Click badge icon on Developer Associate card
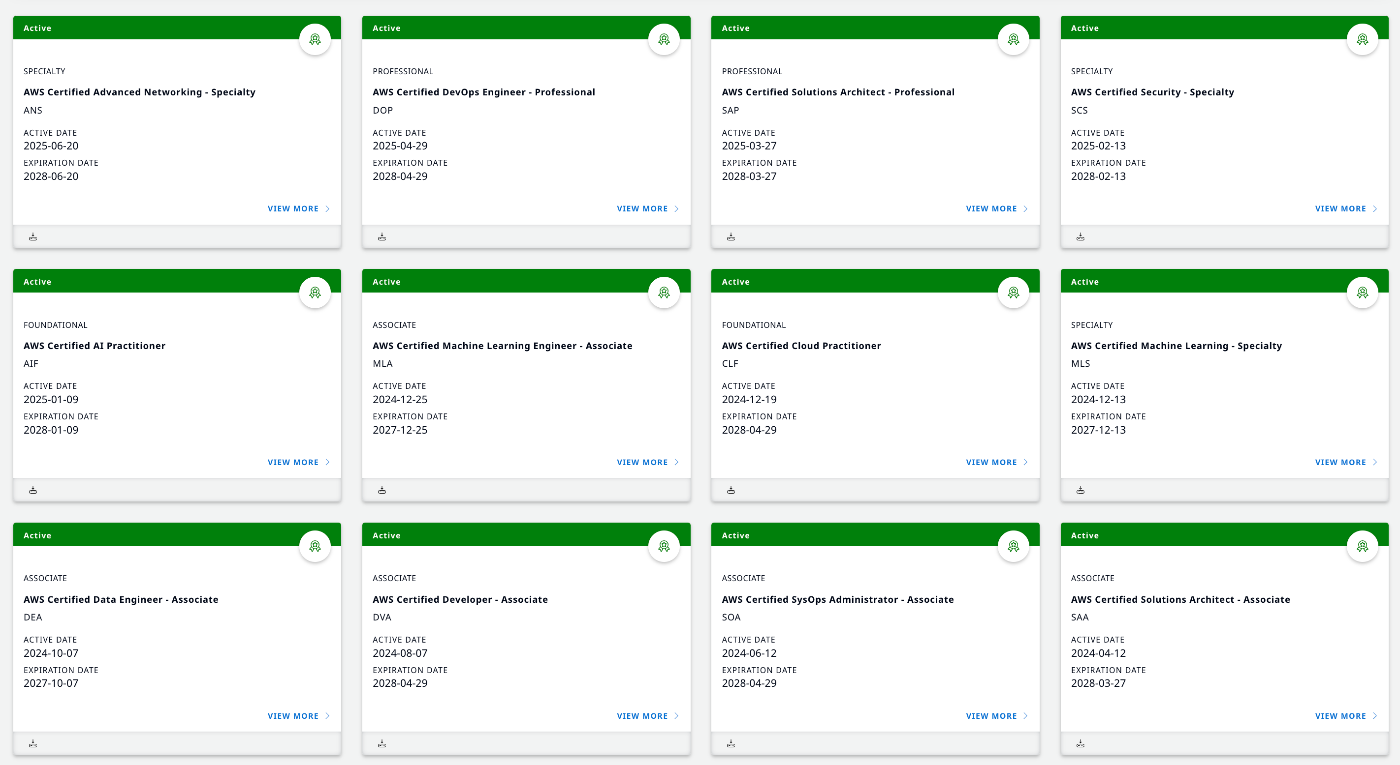1400x765 pixels. pyautogui.click(x=664, y=547)
